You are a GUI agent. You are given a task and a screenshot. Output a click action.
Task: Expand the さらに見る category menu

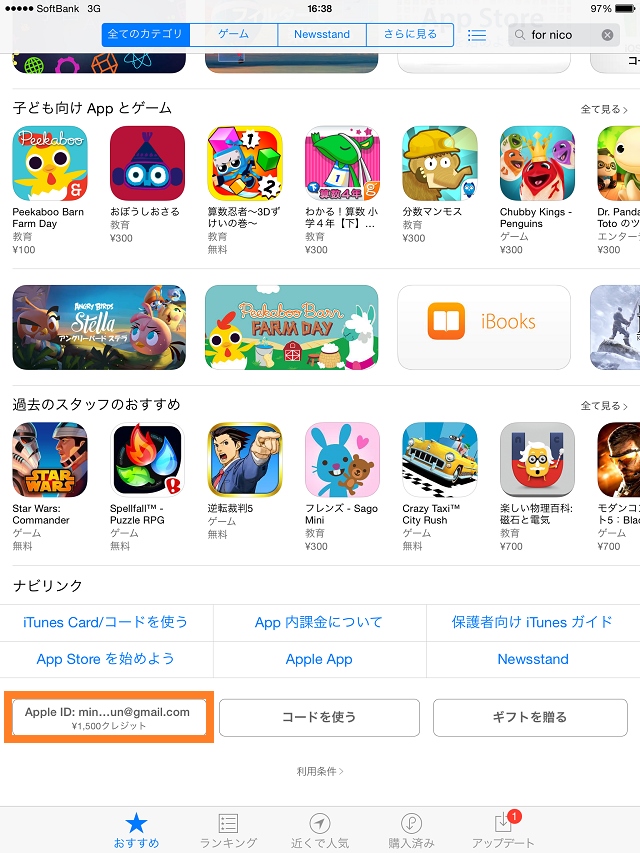click(410, 35)
